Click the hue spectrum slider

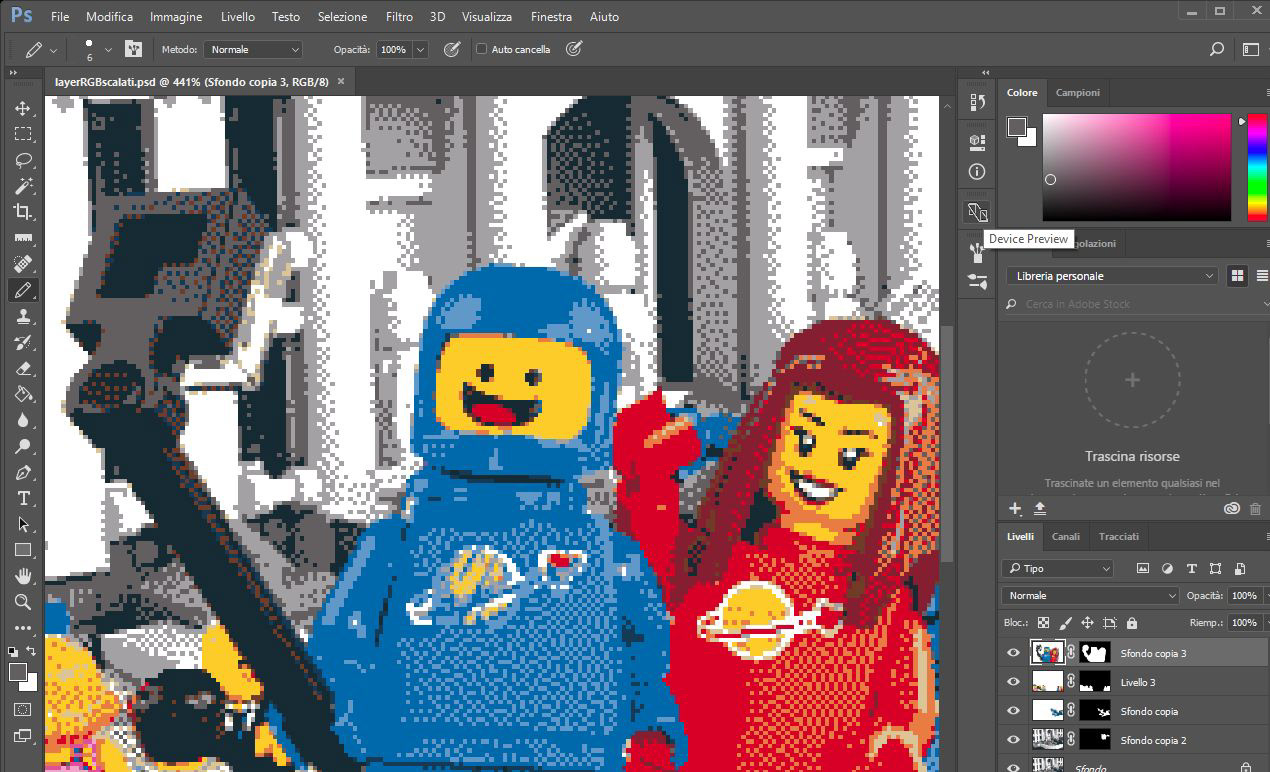[1256, 167]
